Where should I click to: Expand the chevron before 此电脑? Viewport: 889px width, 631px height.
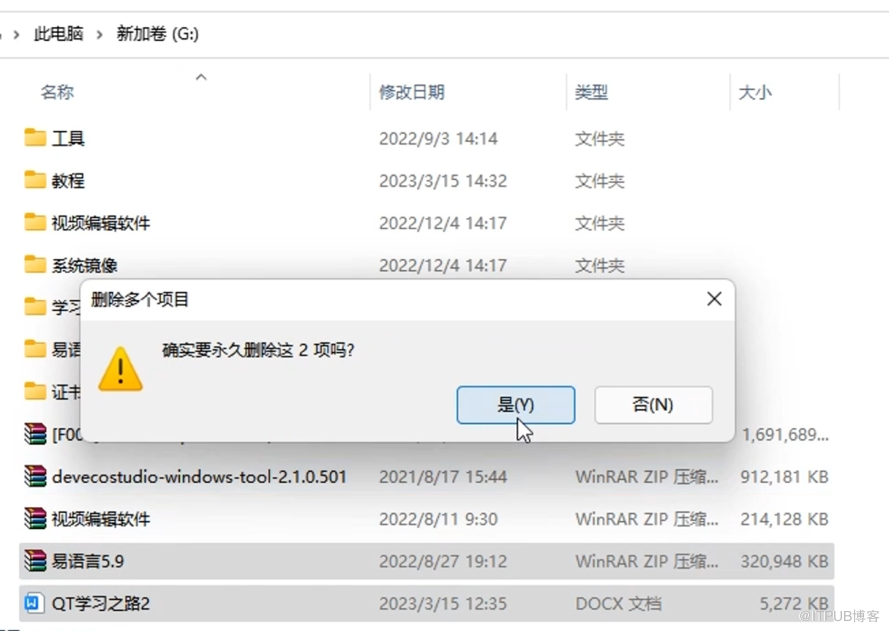pos(16,35)
